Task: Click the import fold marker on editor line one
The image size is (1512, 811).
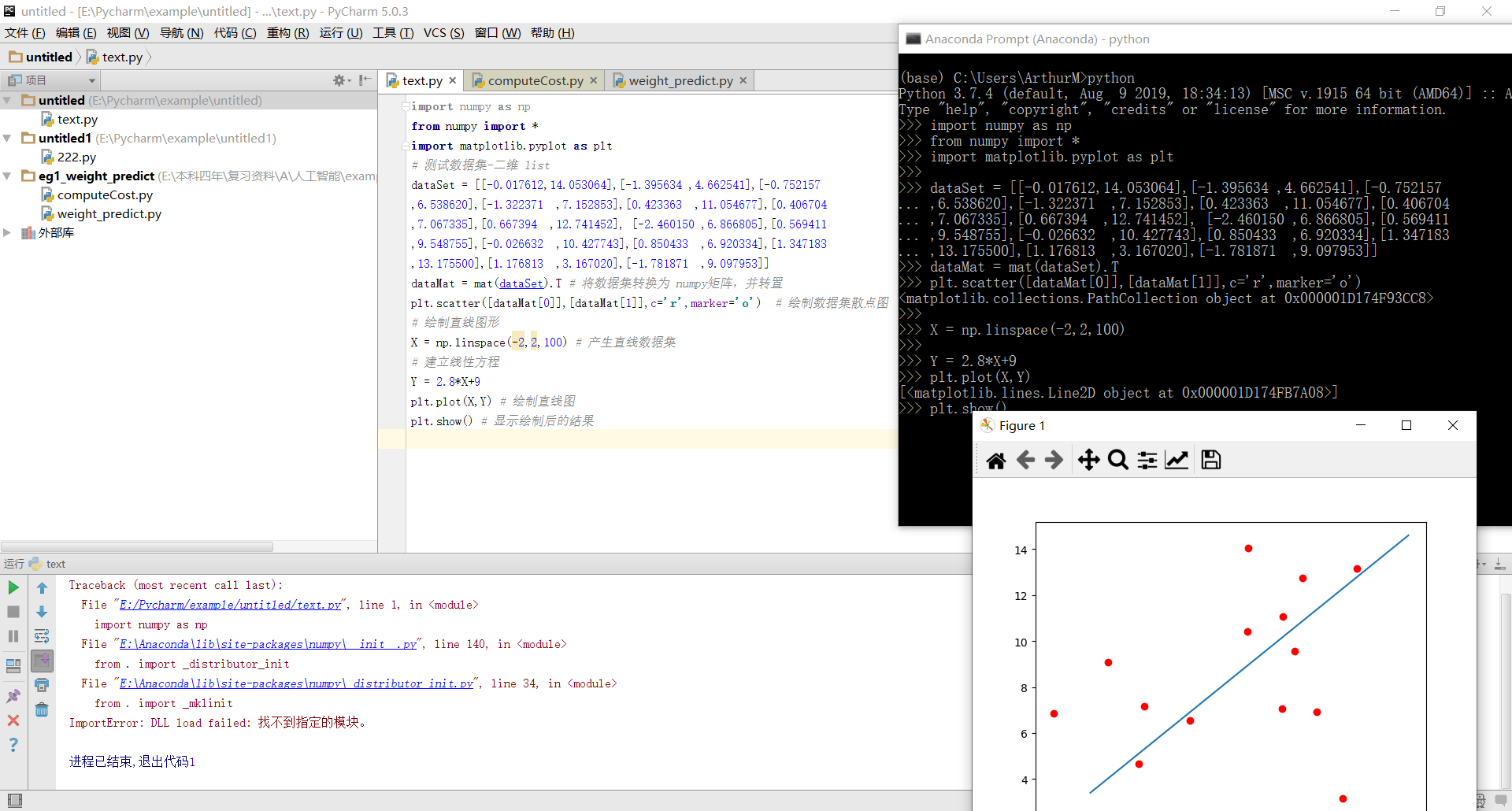Action: 406,106
